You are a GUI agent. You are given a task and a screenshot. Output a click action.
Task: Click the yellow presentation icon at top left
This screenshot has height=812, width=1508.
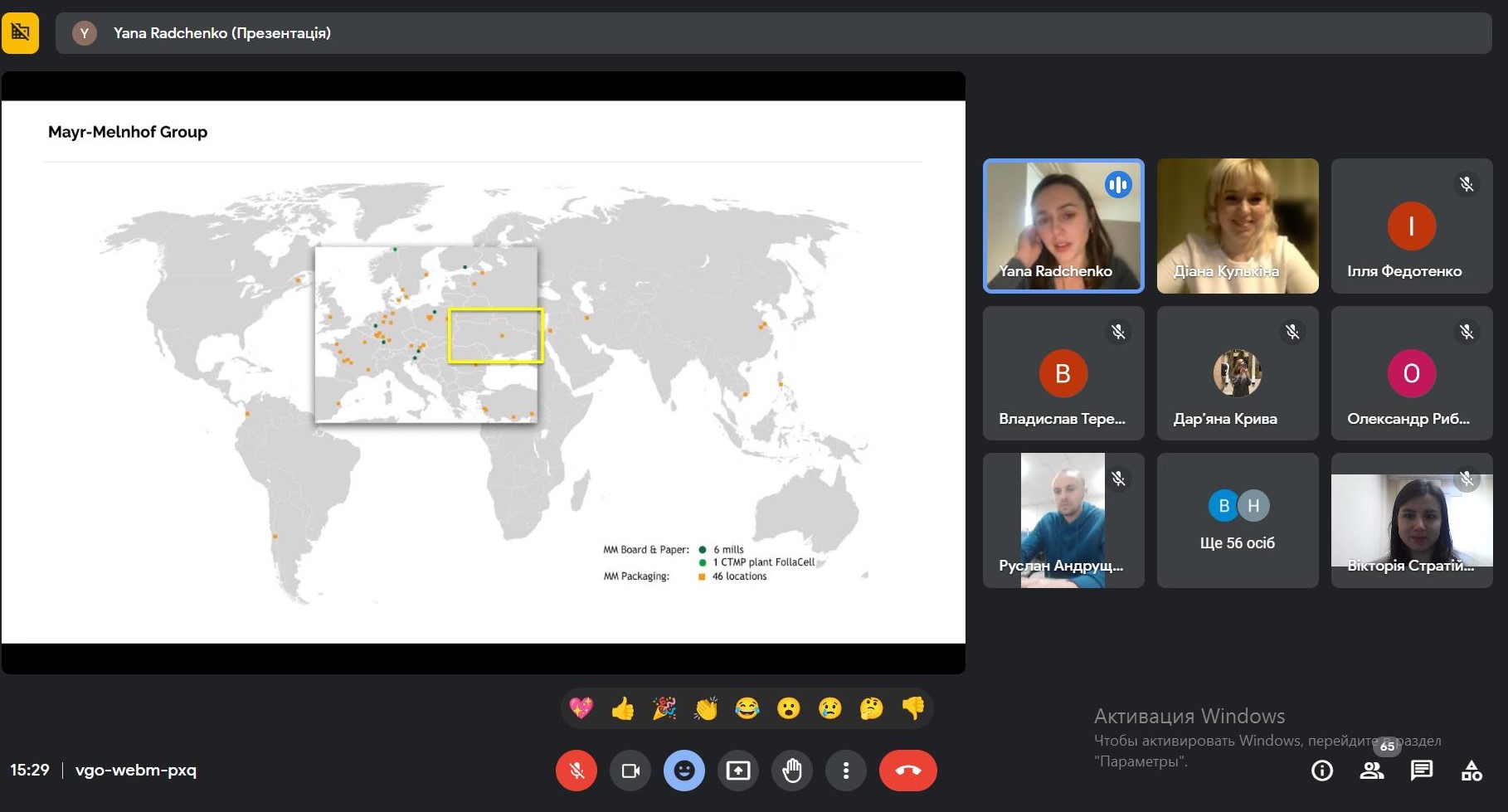(x=21, y=33)
